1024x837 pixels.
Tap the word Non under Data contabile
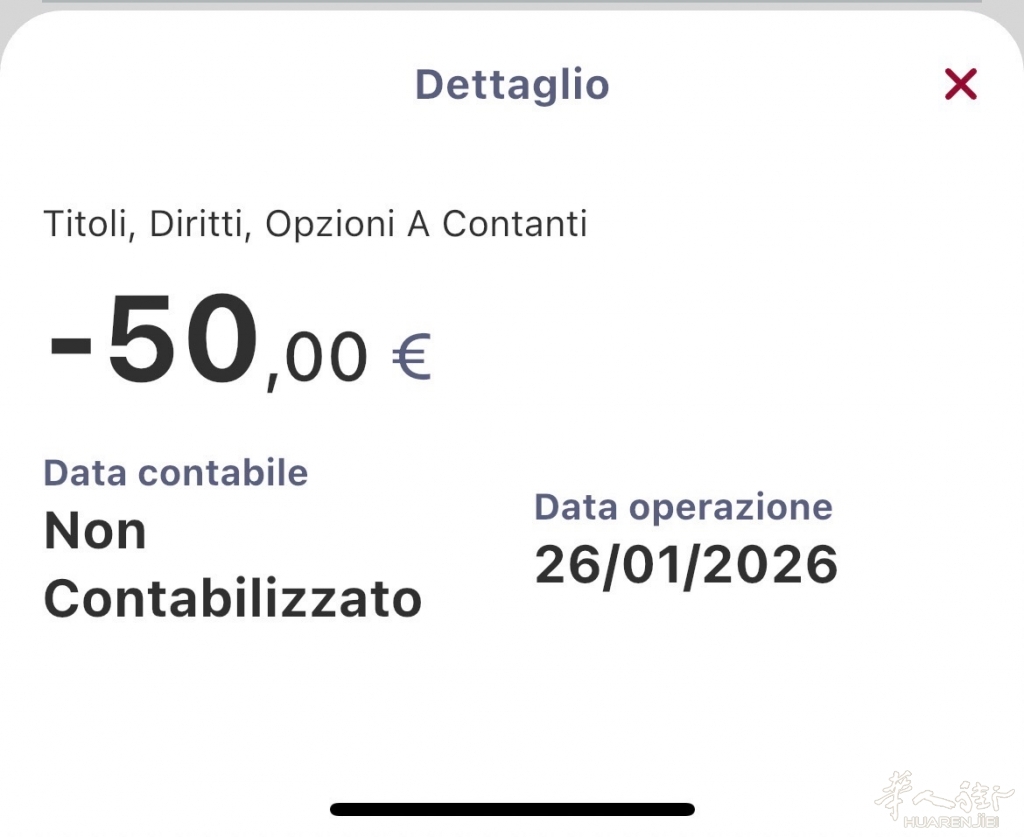coord(95,532)
